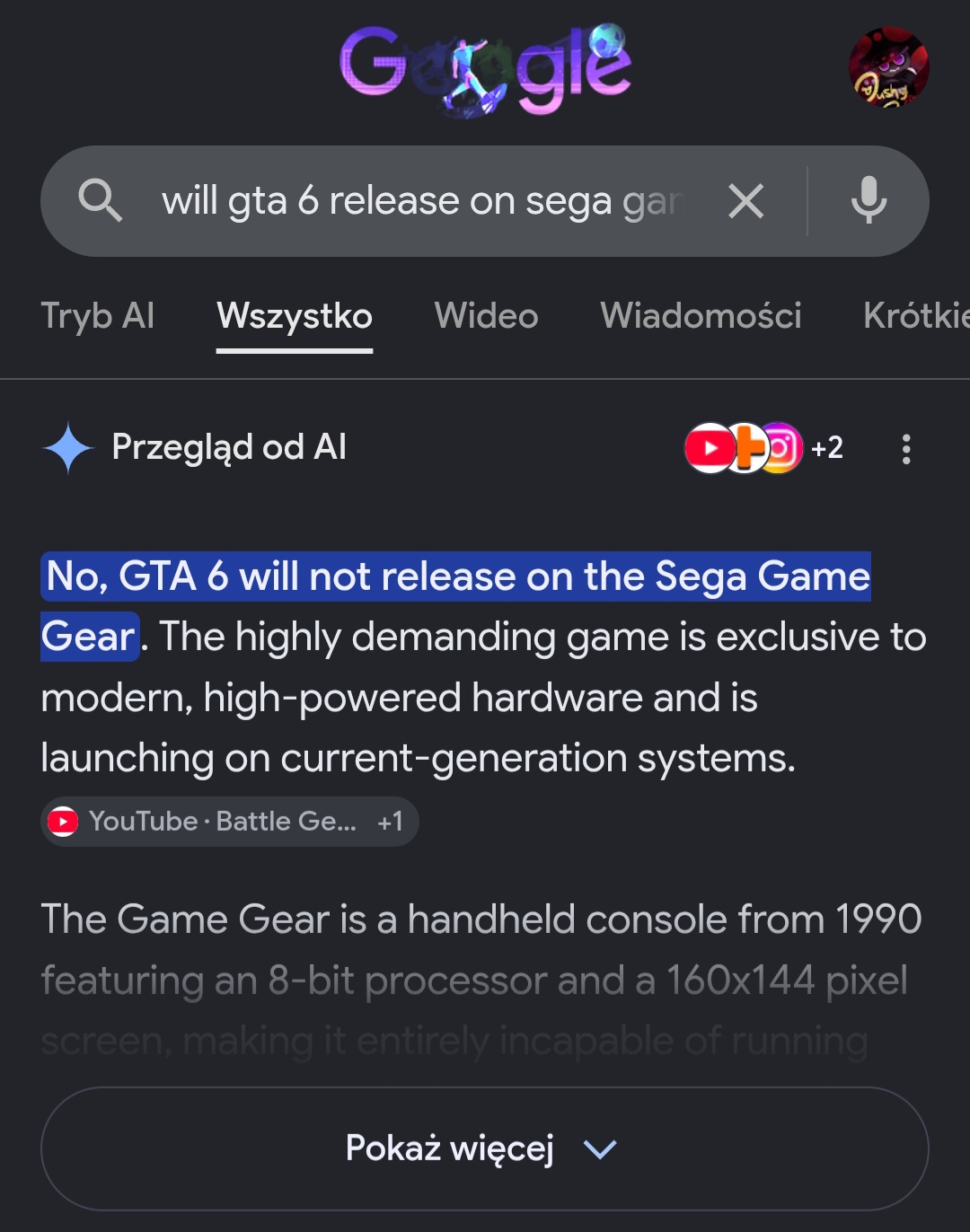Viewport: 970px width, 1232px height.
Task: Tap the search magnifier icon
Action: tap(100, 200)
